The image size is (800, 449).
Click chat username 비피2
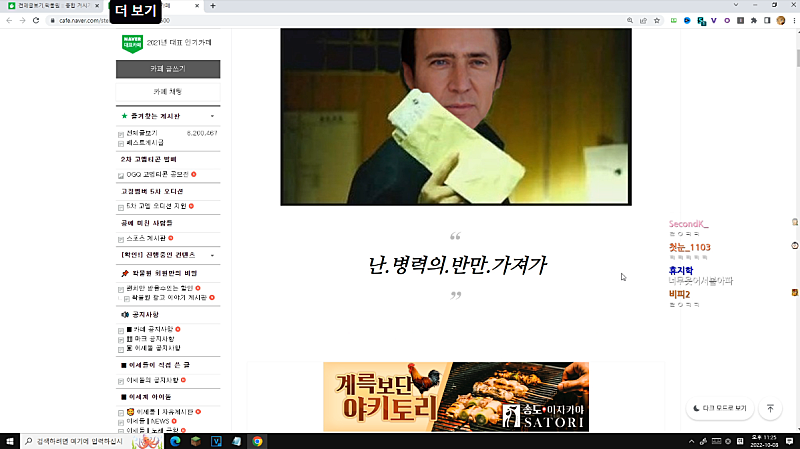(x=679, y=294)
